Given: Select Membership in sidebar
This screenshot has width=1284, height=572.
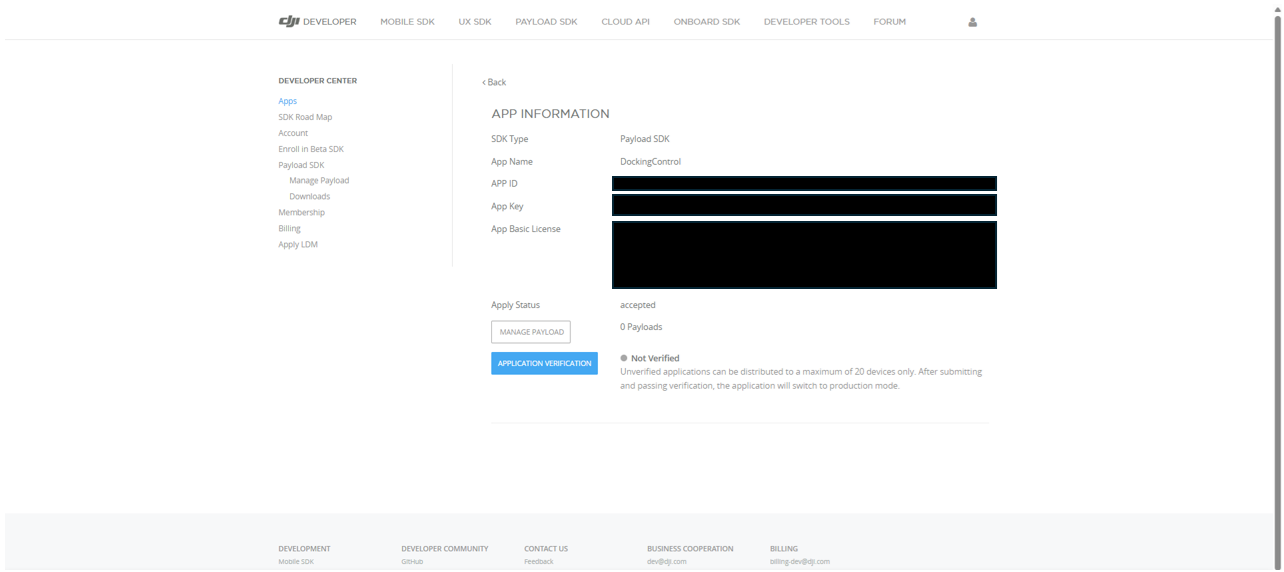Looking at the screenshot, I should [x=301, y=213].
